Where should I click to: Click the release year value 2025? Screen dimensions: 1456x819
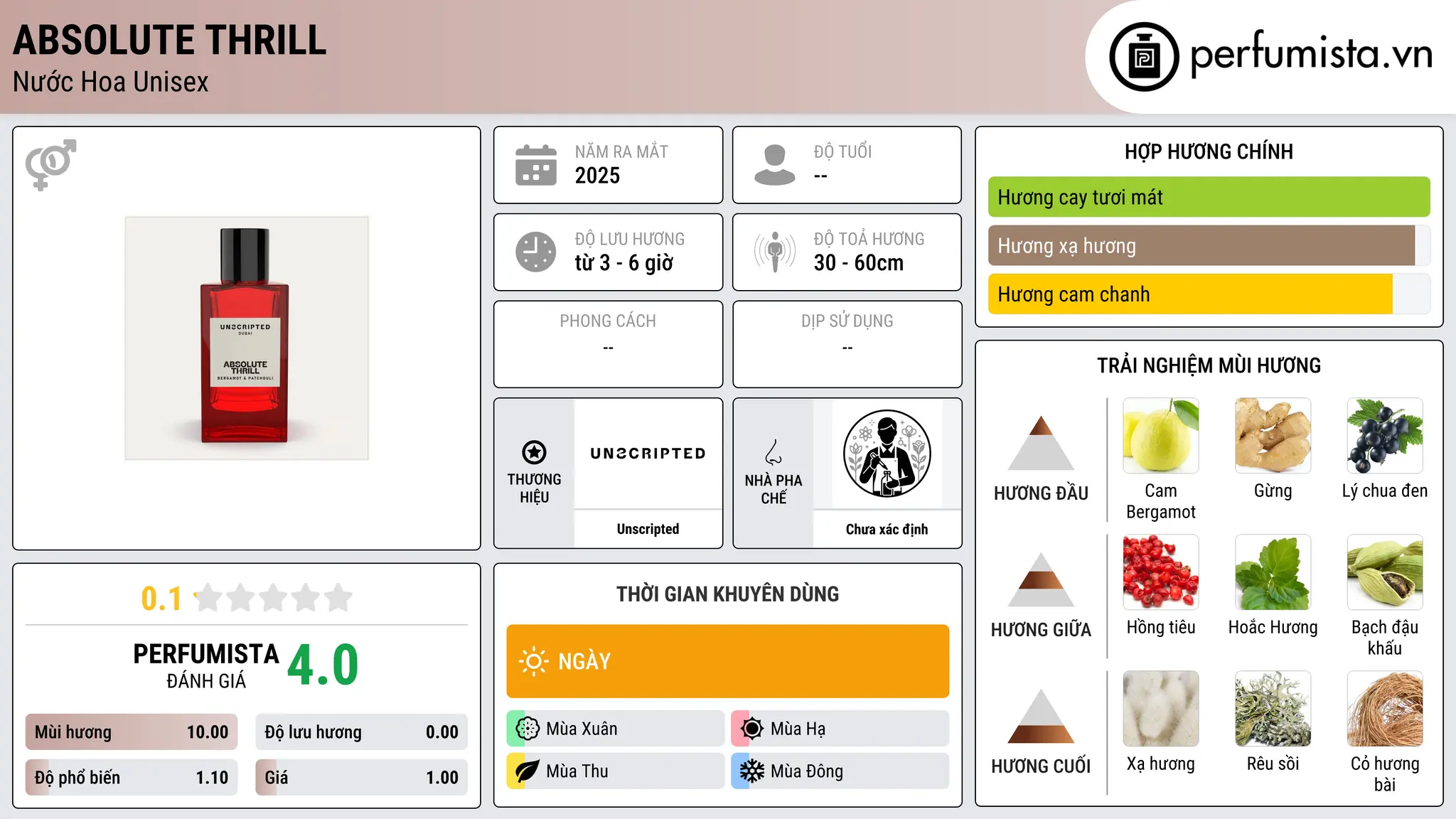597,176
